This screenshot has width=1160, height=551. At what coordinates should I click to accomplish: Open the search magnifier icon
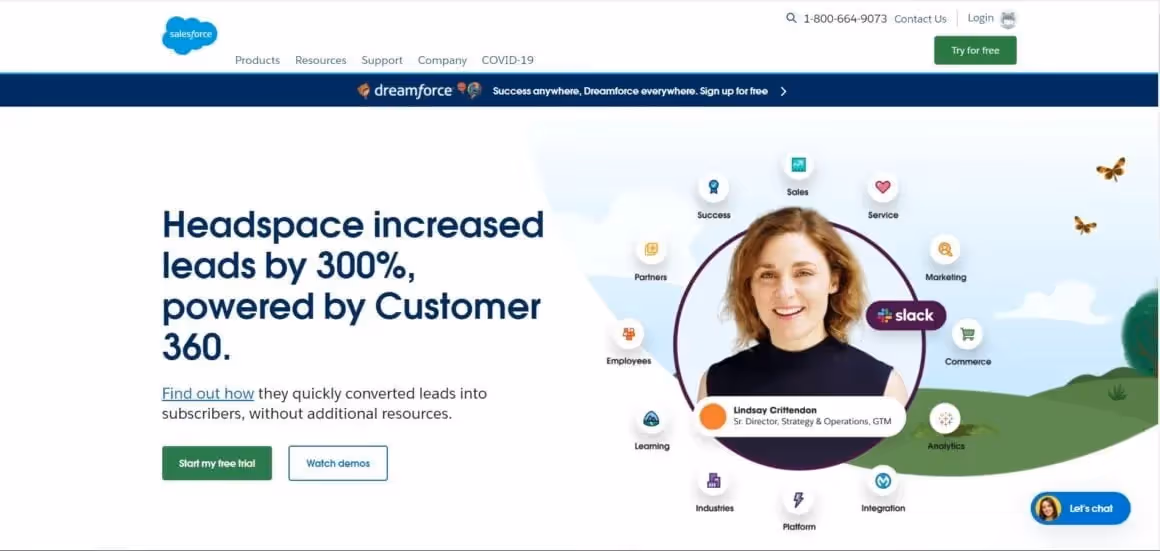(x=791, y=18)
